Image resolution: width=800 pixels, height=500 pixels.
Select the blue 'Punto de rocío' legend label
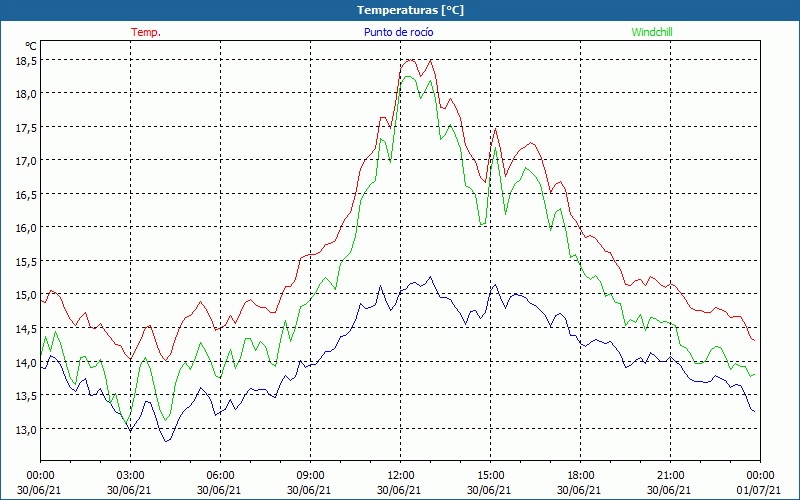tap(398, 32)
